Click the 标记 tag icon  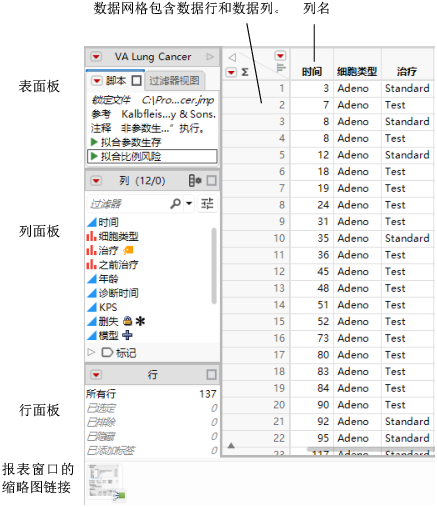(x=107, y=352)
